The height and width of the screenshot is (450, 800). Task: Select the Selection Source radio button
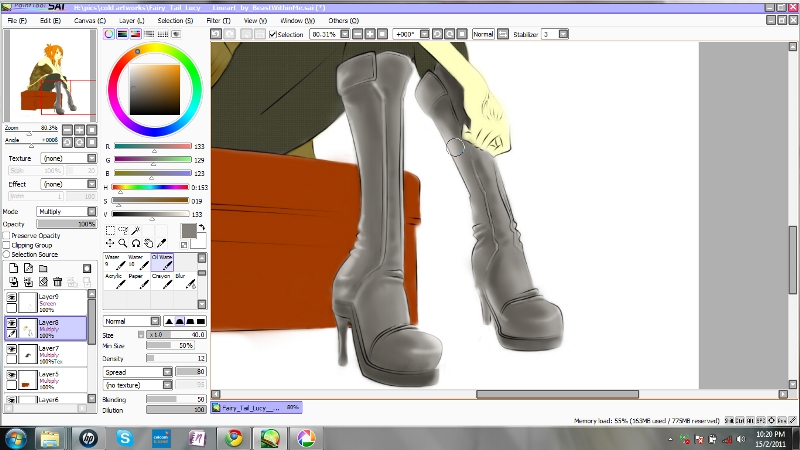tap(7, 254)
